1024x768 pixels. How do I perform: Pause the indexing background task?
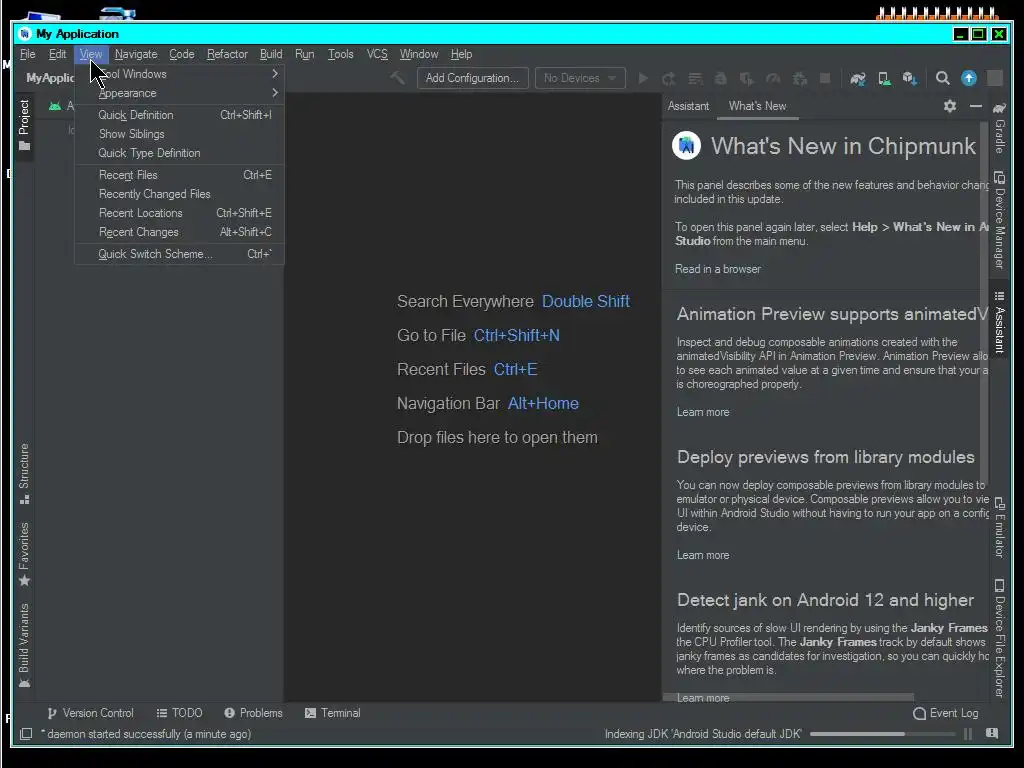(968, 734)
